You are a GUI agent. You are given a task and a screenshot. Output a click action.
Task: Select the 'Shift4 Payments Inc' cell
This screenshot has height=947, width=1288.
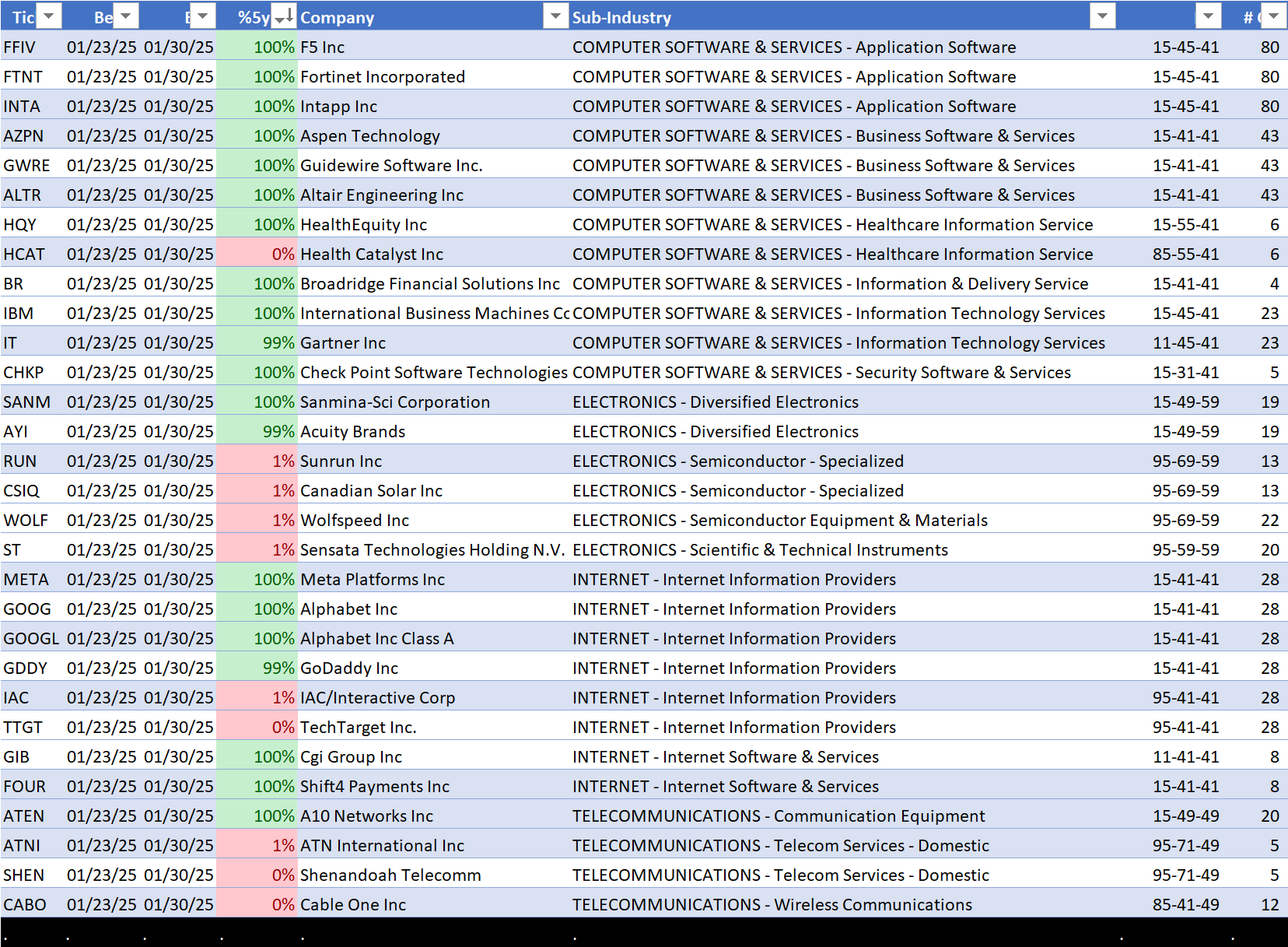coord(433,786)
